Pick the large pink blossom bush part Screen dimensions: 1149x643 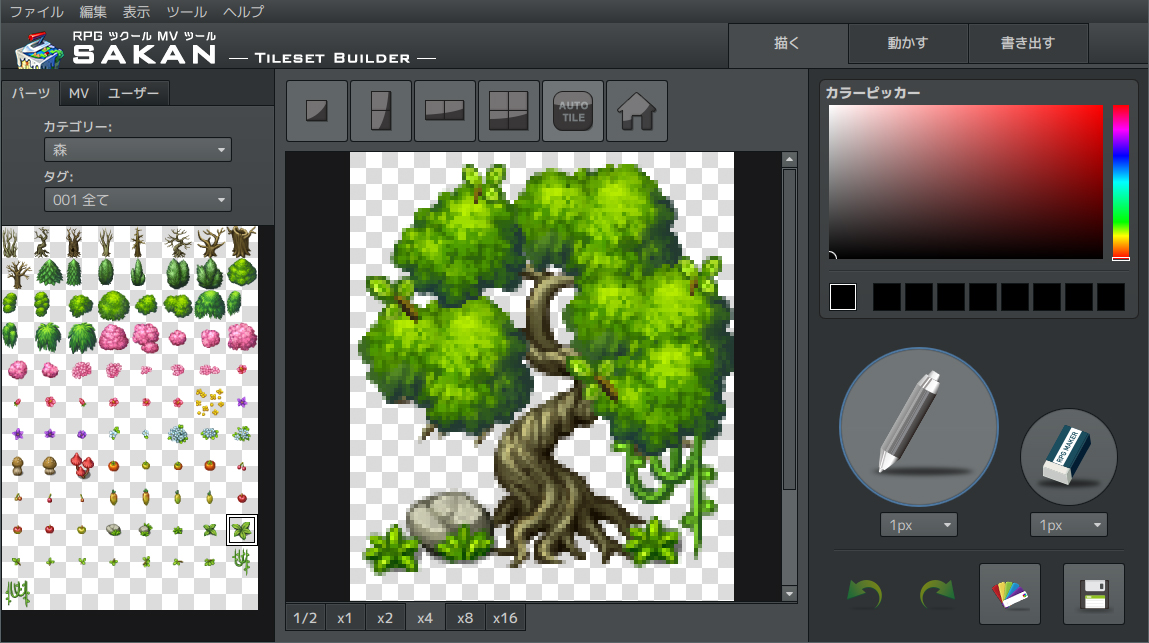pyautogui.click(x=242, y=337)
